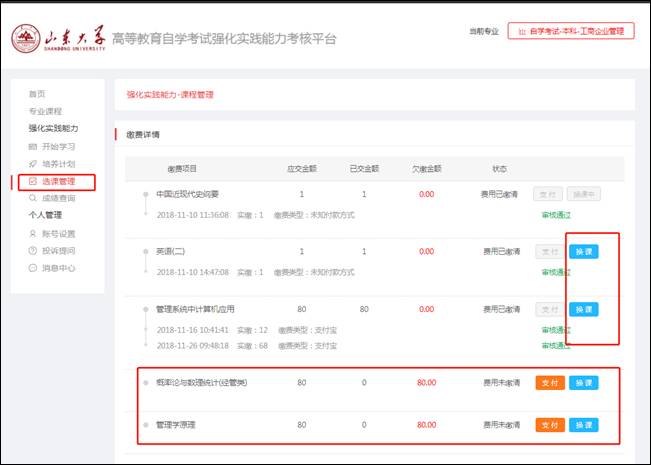The width and height of the screenshot is (651, 465).
Task: Open the 首页 home menu item
Action: pos(36,94)
